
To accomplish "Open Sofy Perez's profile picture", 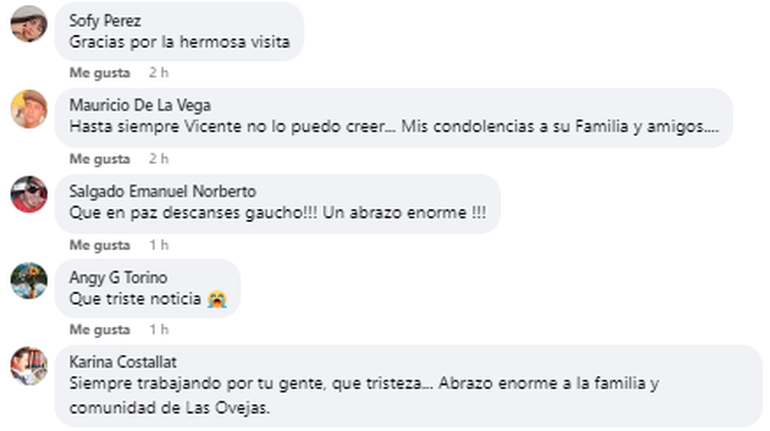I will 29,24.
